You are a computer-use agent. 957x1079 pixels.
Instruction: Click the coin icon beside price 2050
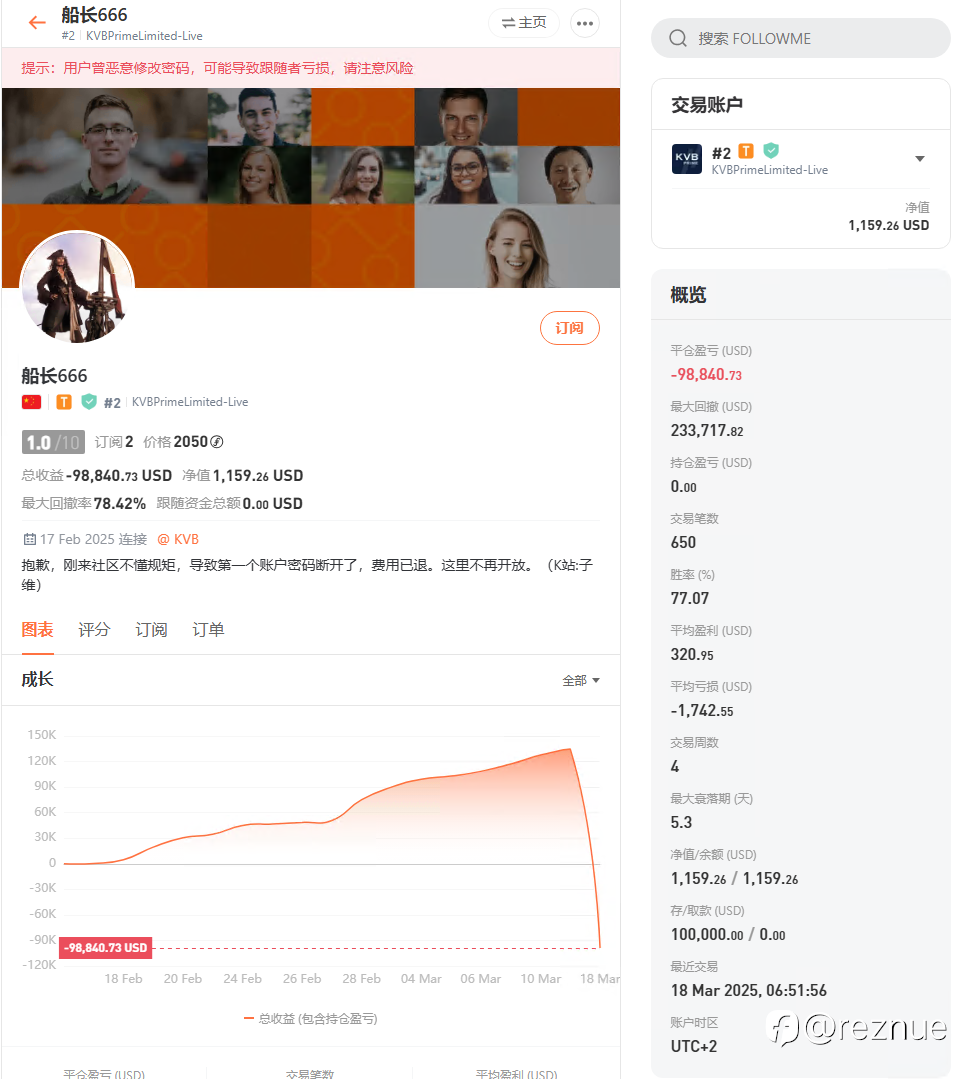click(x=217, y=442)
